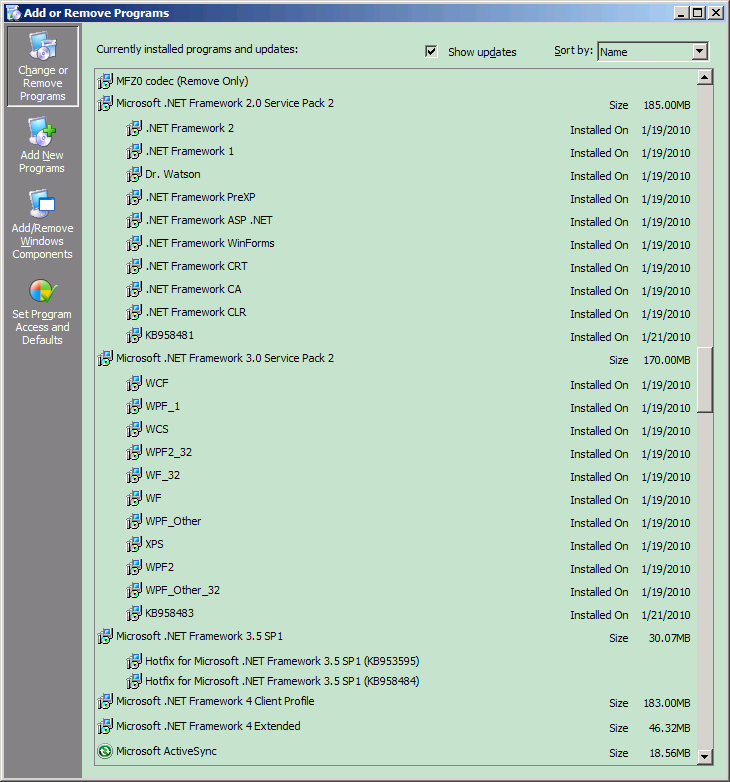Select Microsoft .NET Framework 4 Client Profile
This screenshot has width=730, height=782.
click(395, 702)
